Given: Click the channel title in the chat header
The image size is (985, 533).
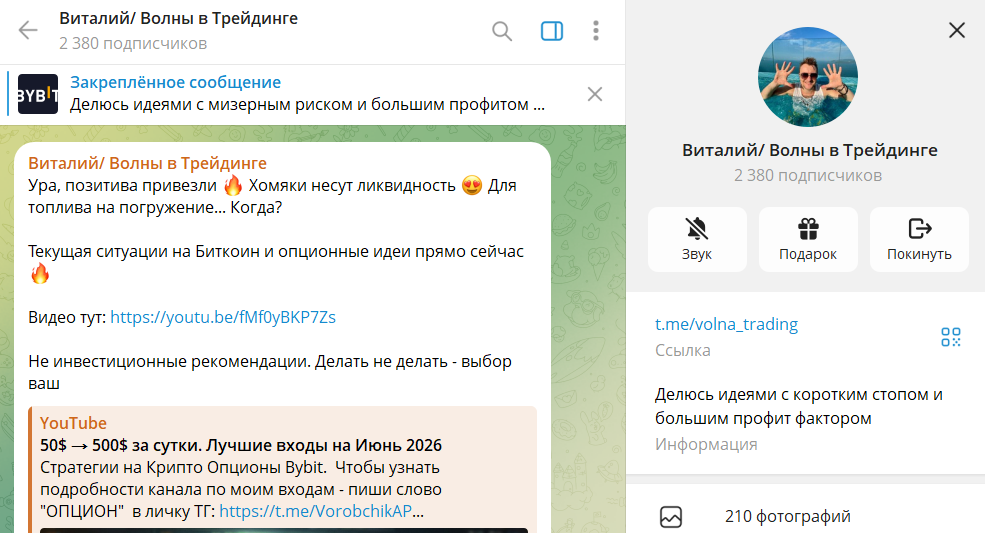Looking at the screenshot, I should (x=178, y=19).
